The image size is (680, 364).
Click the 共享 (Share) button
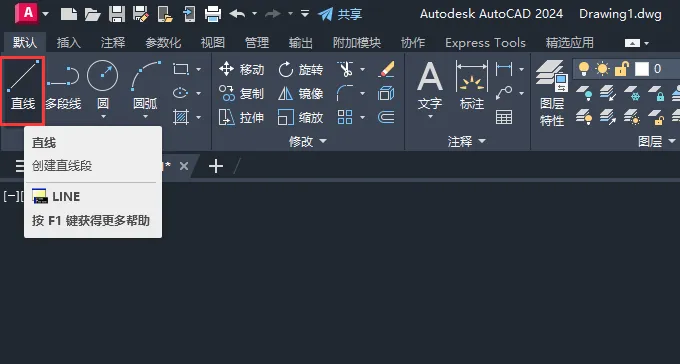point(340,14)
